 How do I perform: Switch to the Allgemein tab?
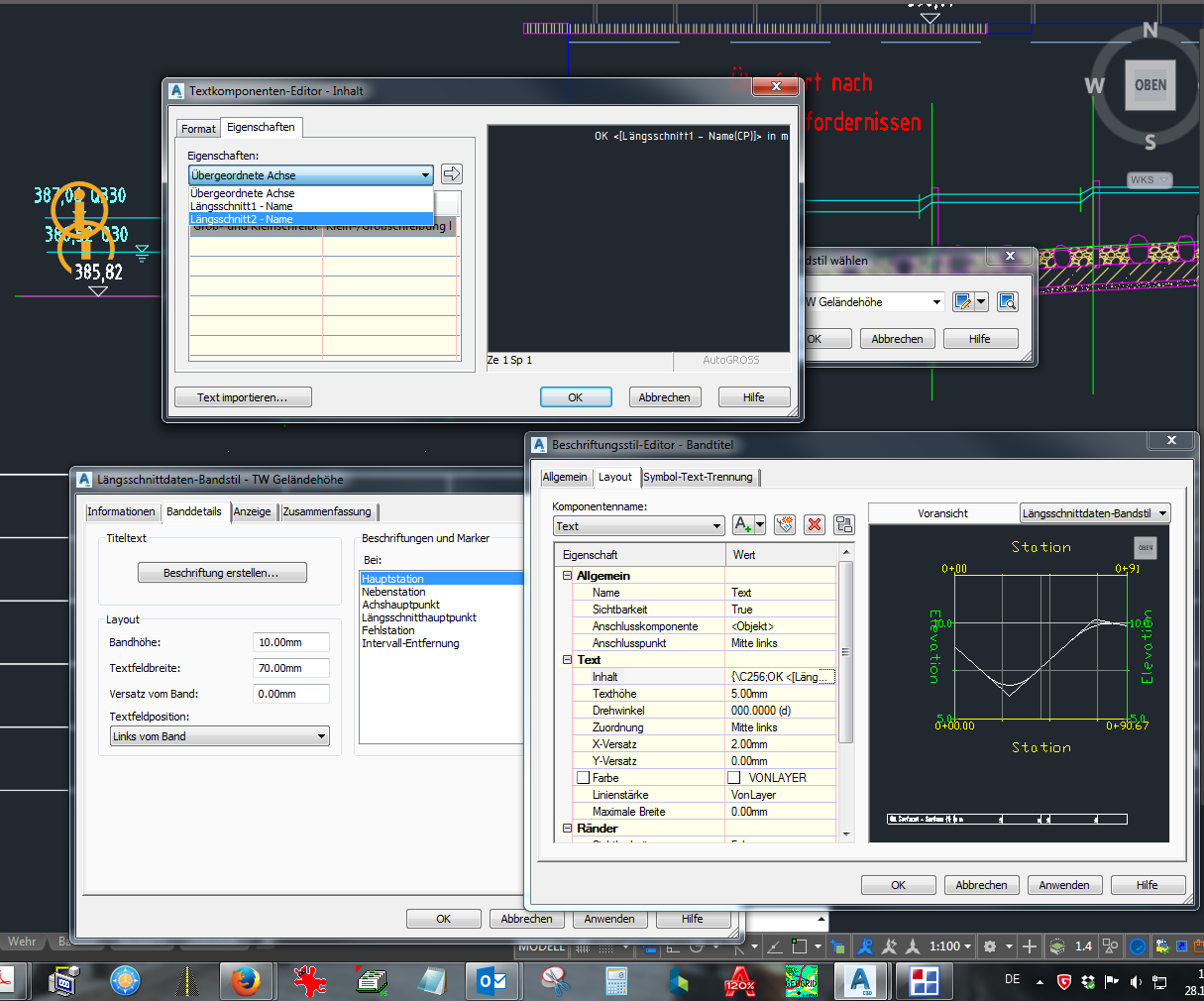pos(565,477)
